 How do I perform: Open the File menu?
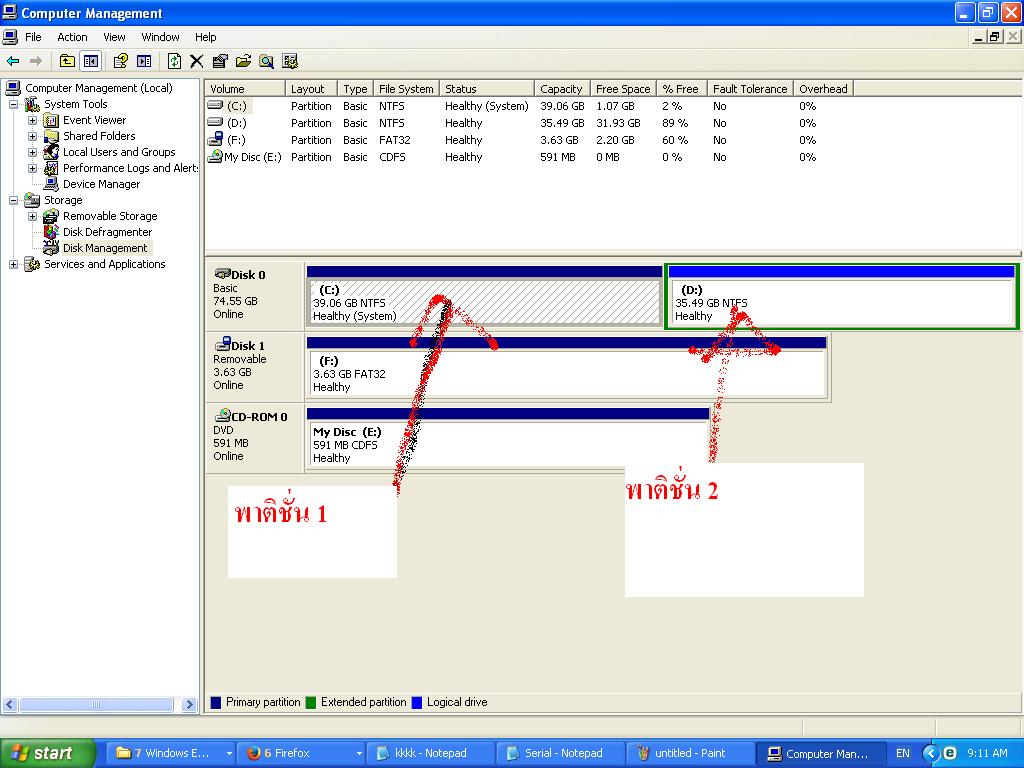click(33, 37)
